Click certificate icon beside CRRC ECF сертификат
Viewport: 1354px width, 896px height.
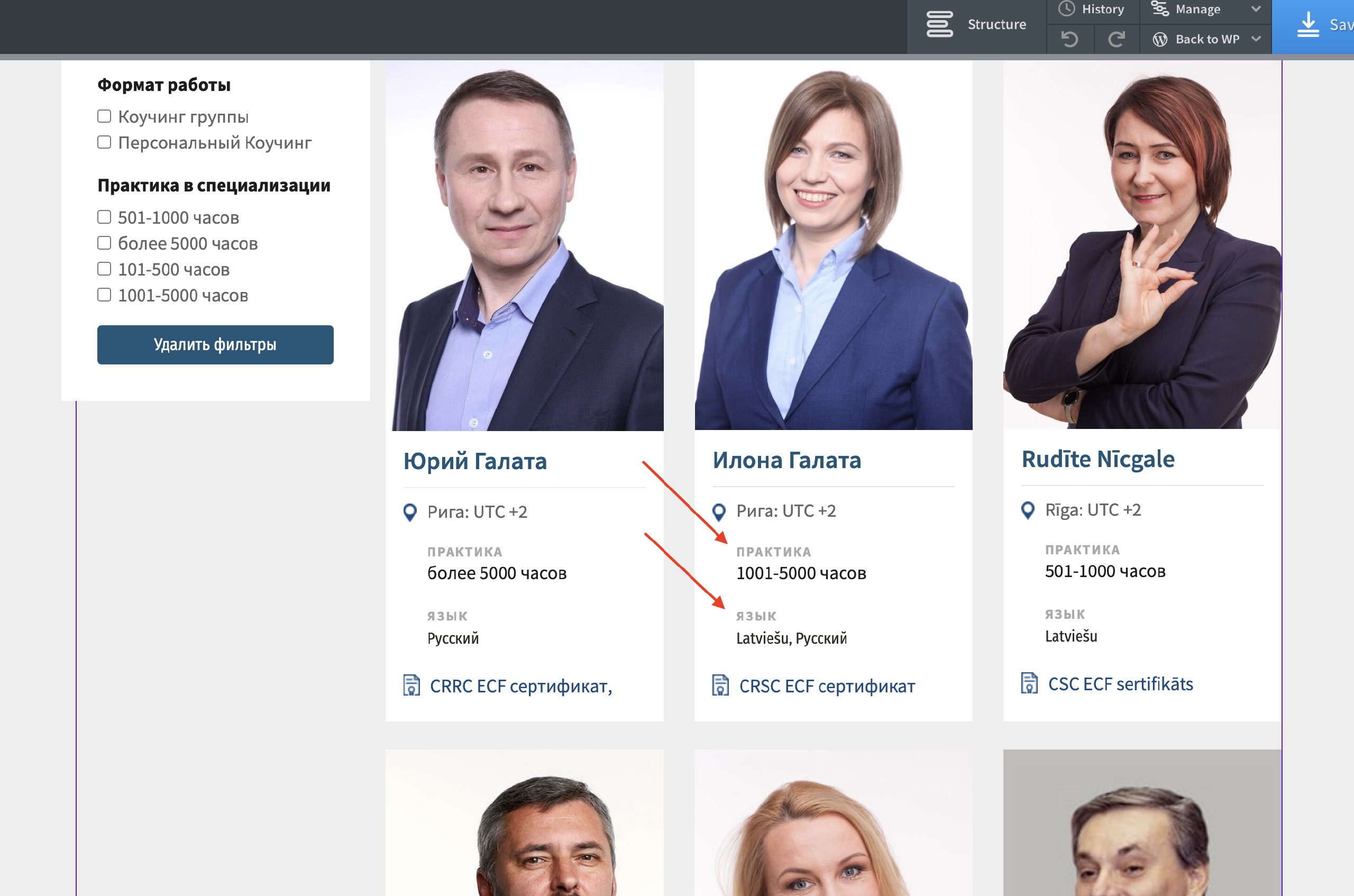click(411, 685)
